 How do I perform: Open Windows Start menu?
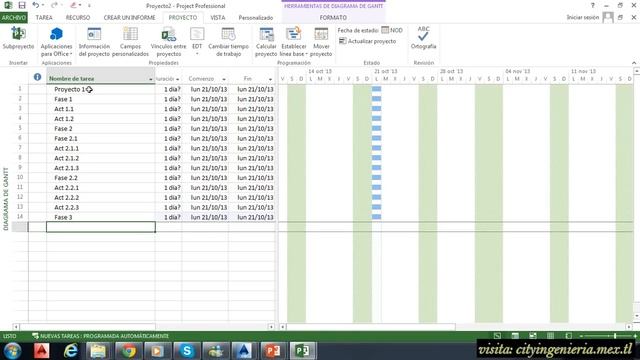(x=13, y=351)
